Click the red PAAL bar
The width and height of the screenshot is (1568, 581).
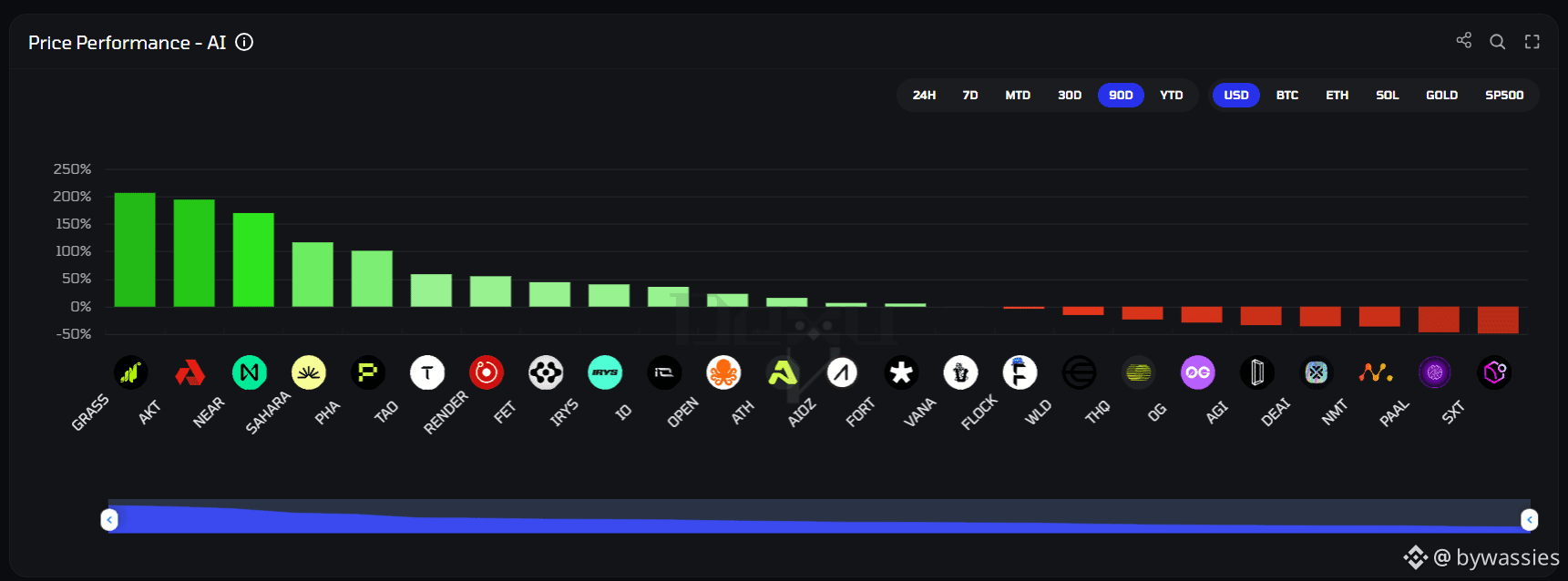(x=1439, y=319)
